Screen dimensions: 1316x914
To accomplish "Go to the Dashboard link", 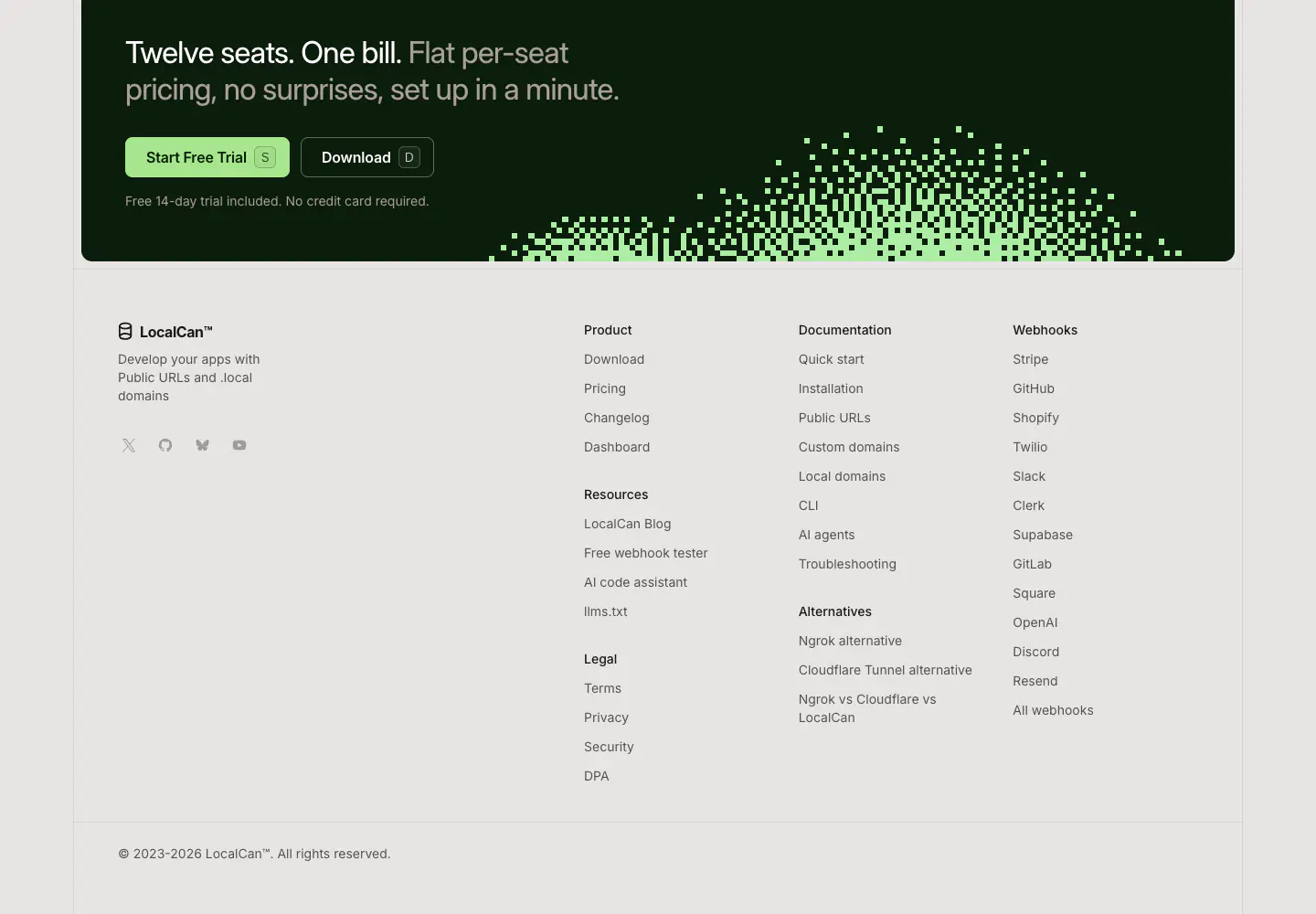I will 617,447.
